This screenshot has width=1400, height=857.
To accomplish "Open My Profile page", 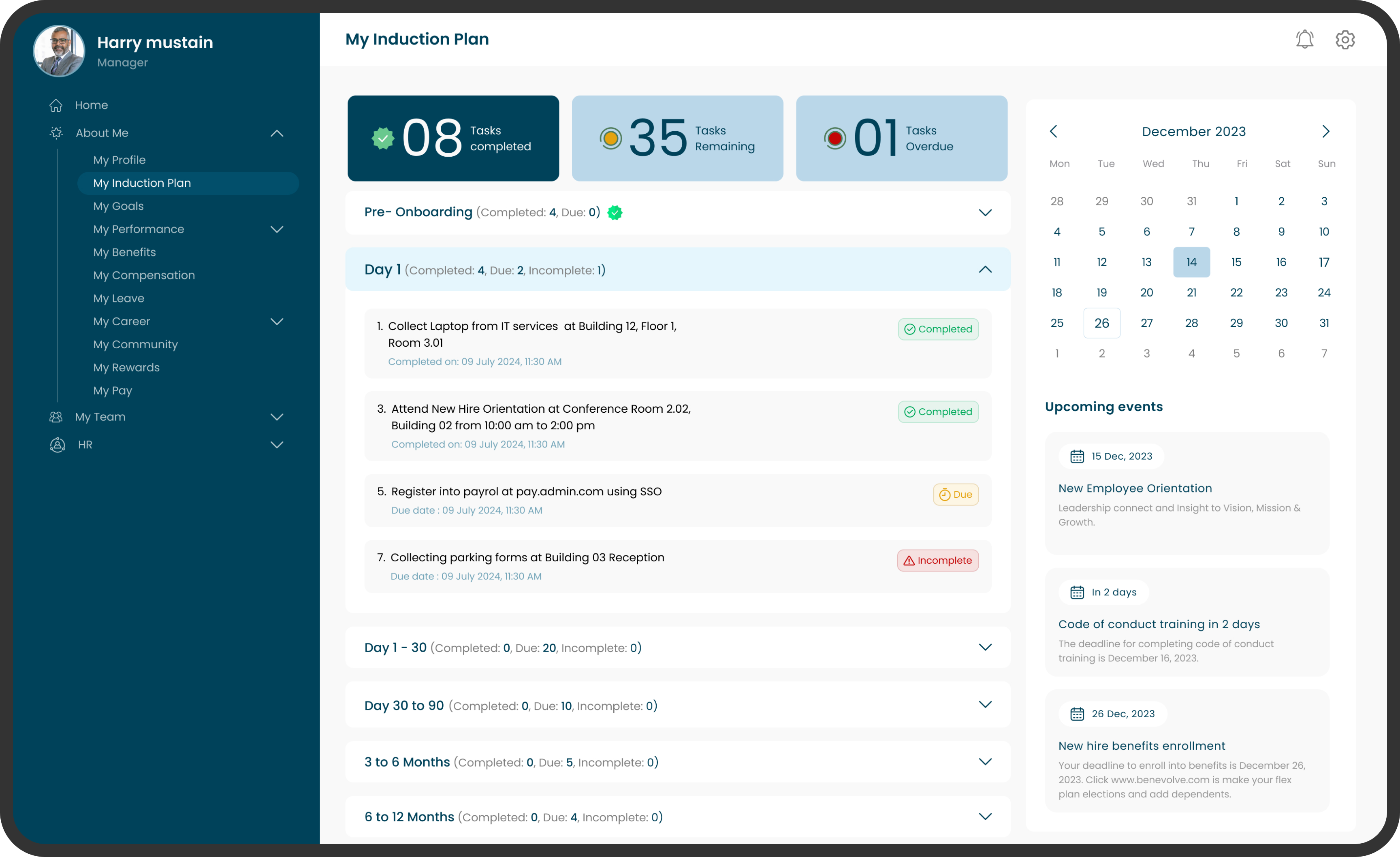I will point(120,160).
